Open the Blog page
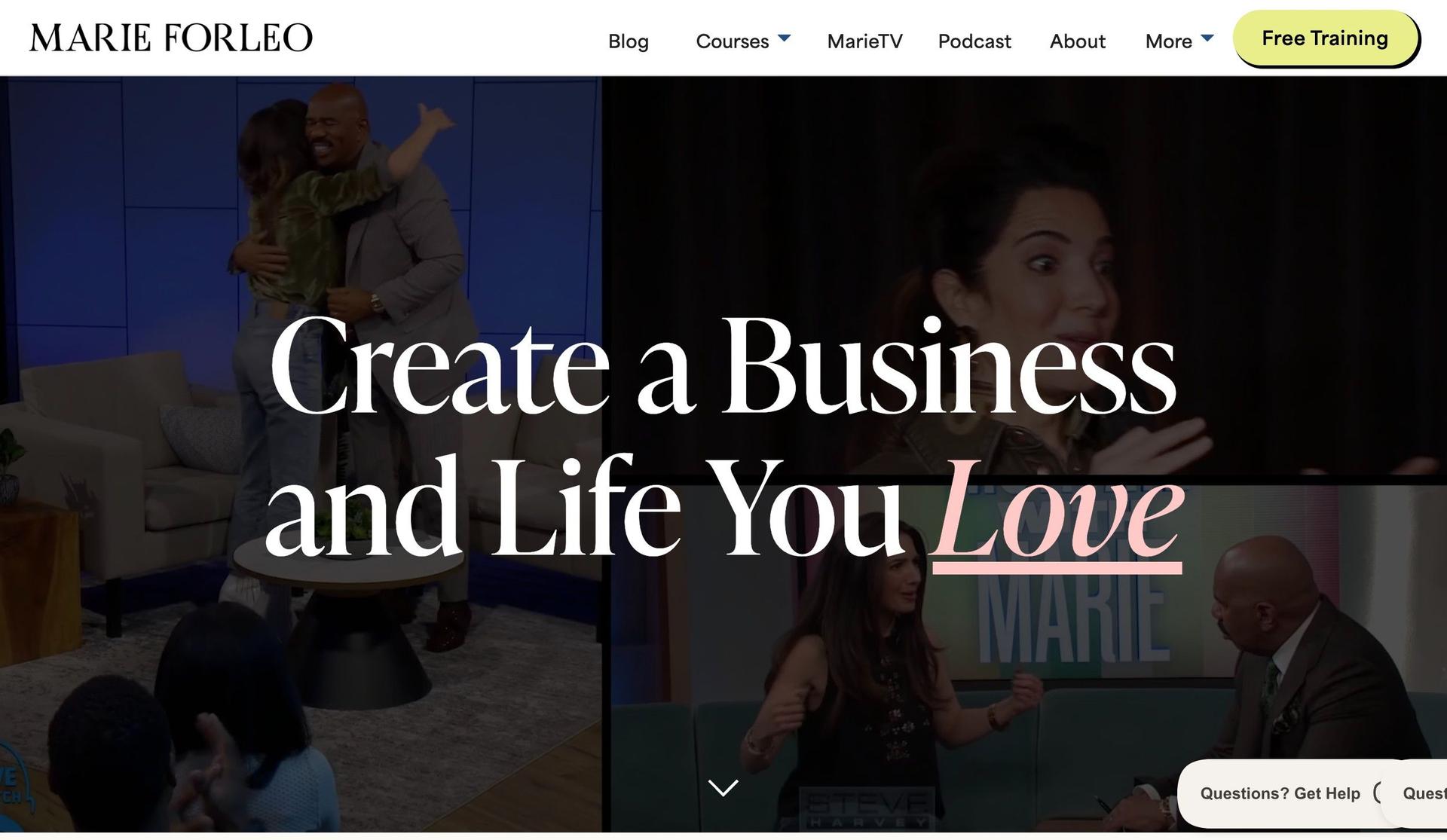 (629, 41)
